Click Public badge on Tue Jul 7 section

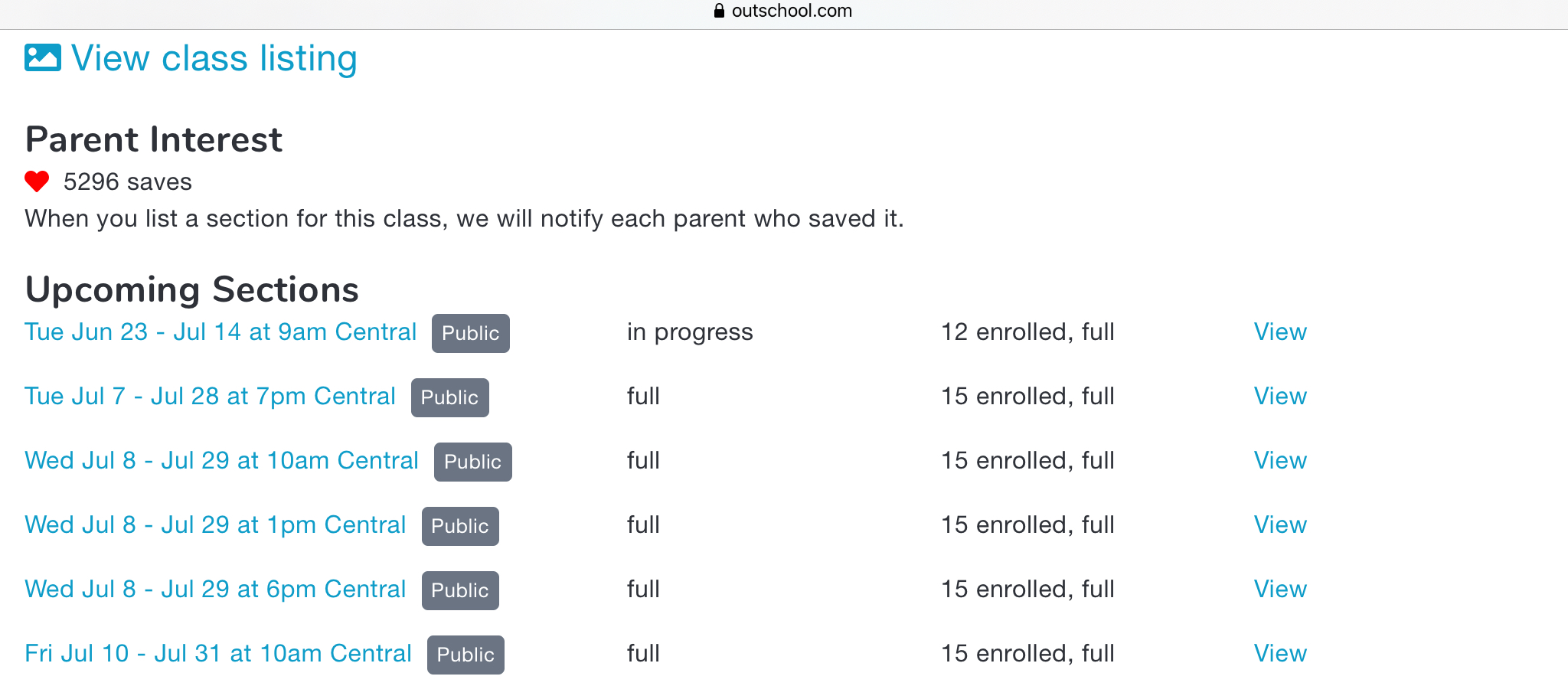[449, 398]
